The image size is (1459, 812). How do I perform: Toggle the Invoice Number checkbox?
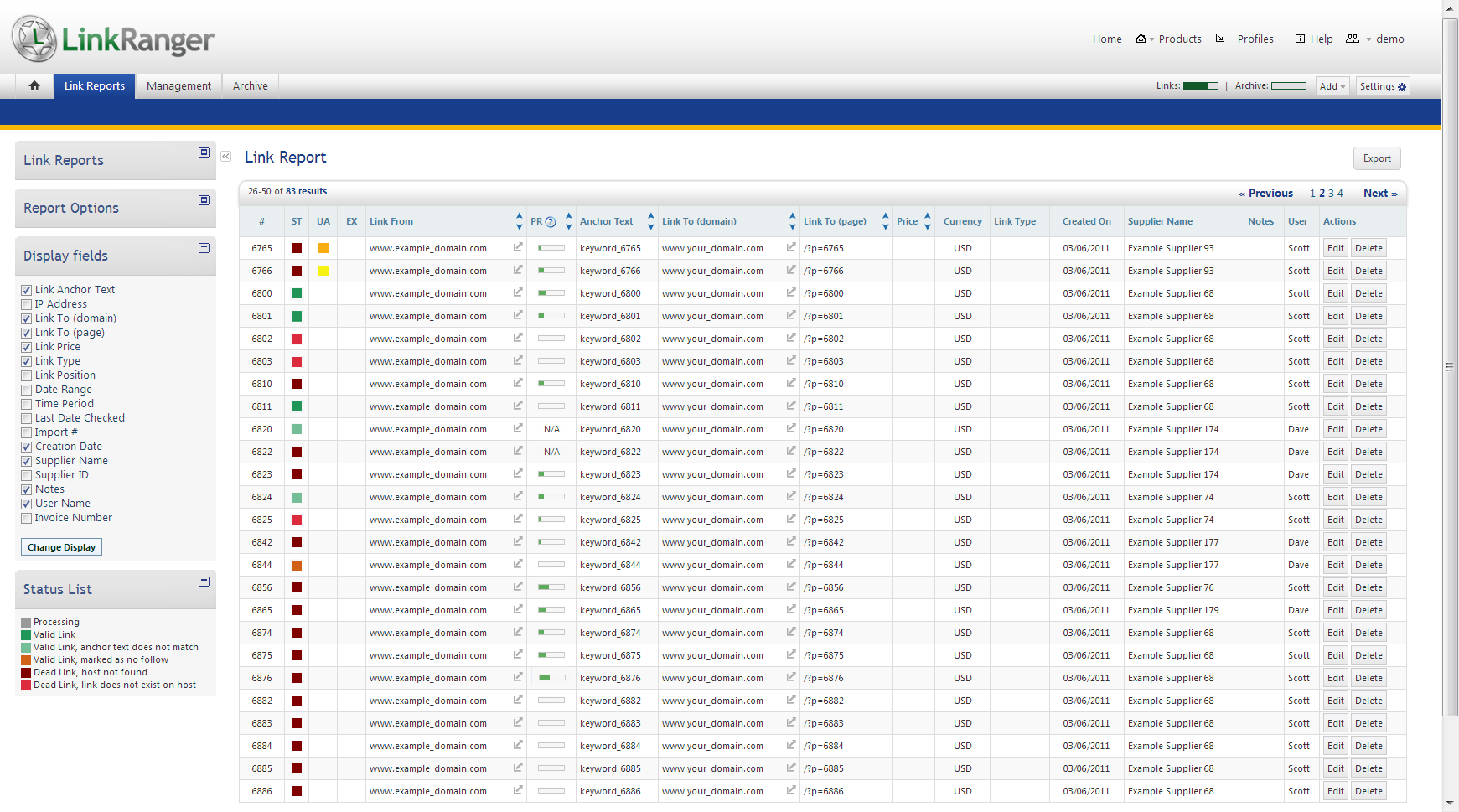coord(27,518)
